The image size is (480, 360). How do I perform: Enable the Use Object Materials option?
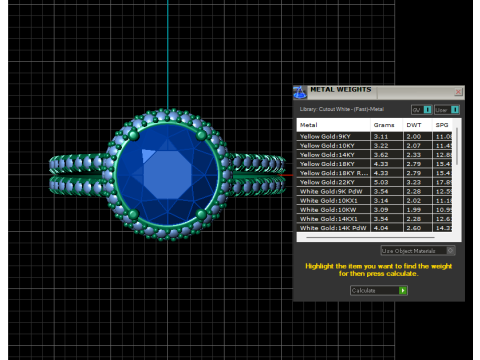coord(418,251)
